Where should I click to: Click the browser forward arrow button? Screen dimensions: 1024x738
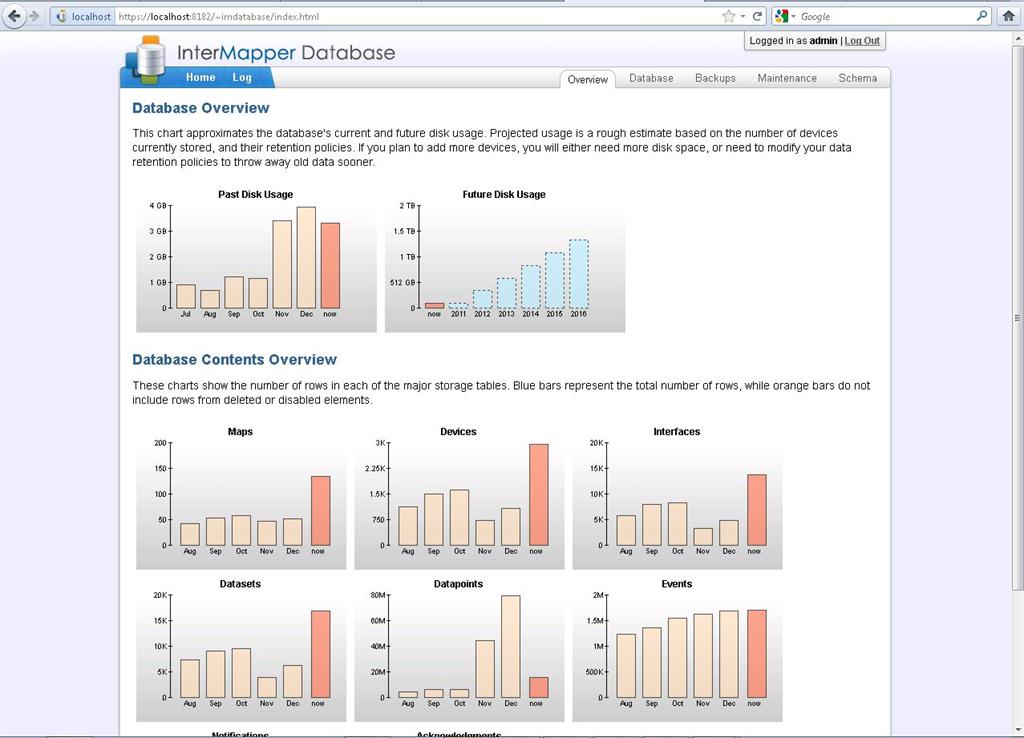[34, 16]
